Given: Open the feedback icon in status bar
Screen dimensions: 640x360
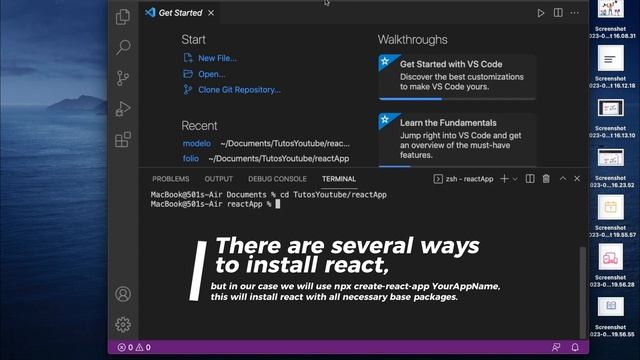Looking at the screenshot, I should pos(556,347).
